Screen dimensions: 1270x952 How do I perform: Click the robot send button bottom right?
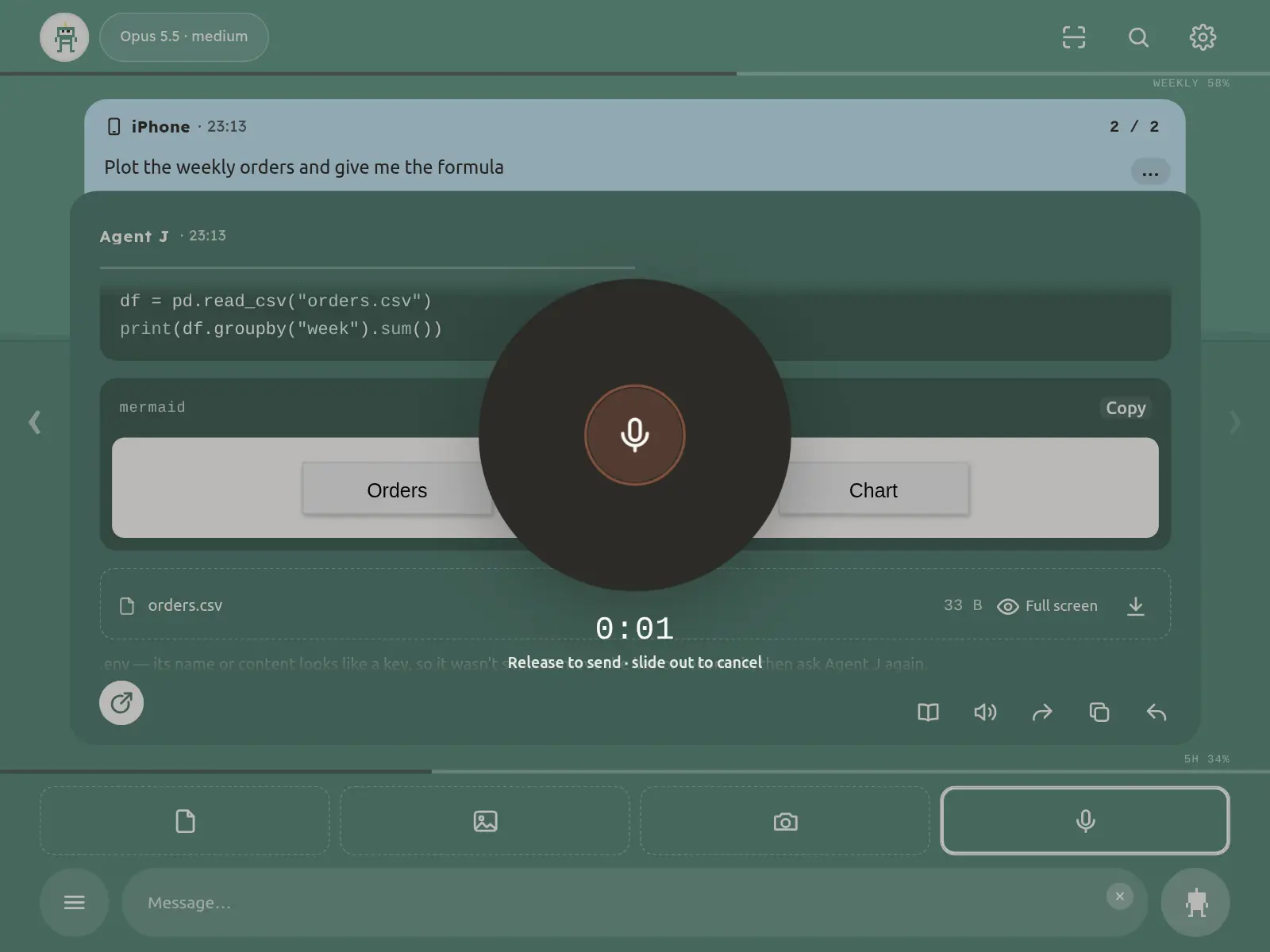[x=1195, y=903]
